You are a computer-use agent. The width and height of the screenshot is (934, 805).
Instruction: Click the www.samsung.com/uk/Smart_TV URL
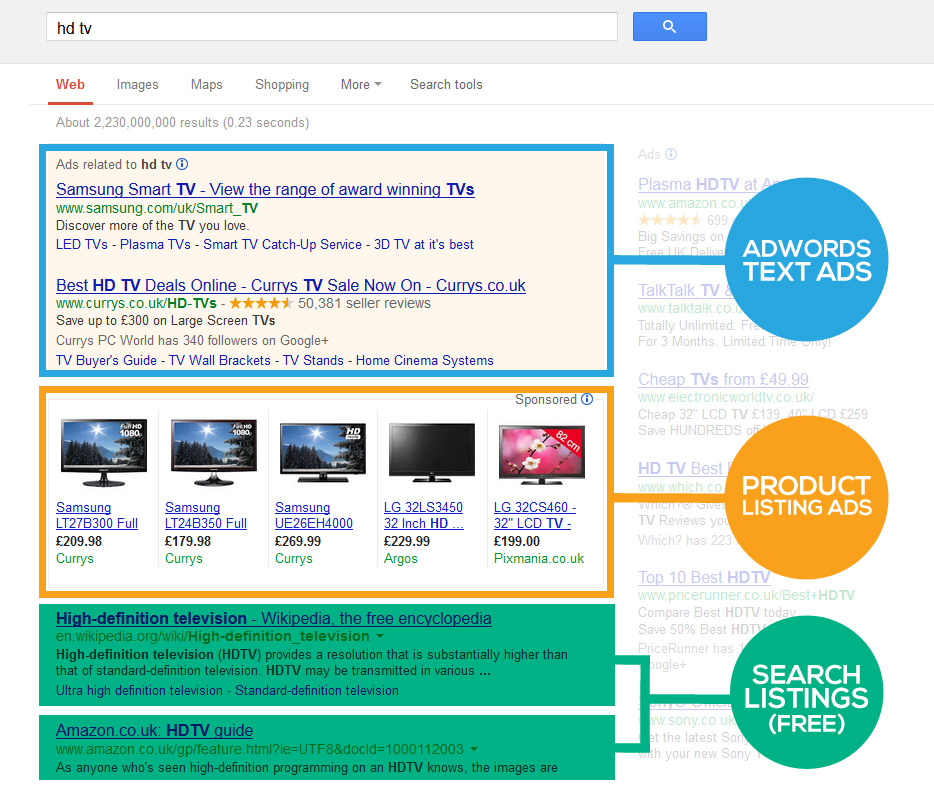tap(157, 208)
